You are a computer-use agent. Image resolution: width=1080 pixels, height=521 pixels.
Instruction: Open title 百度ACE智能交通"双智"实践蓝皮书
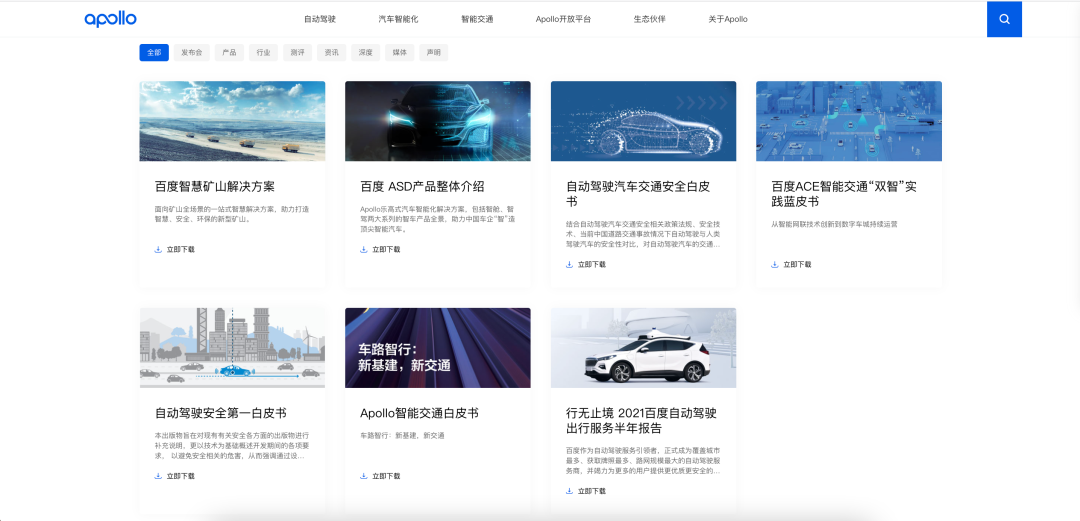844,194
